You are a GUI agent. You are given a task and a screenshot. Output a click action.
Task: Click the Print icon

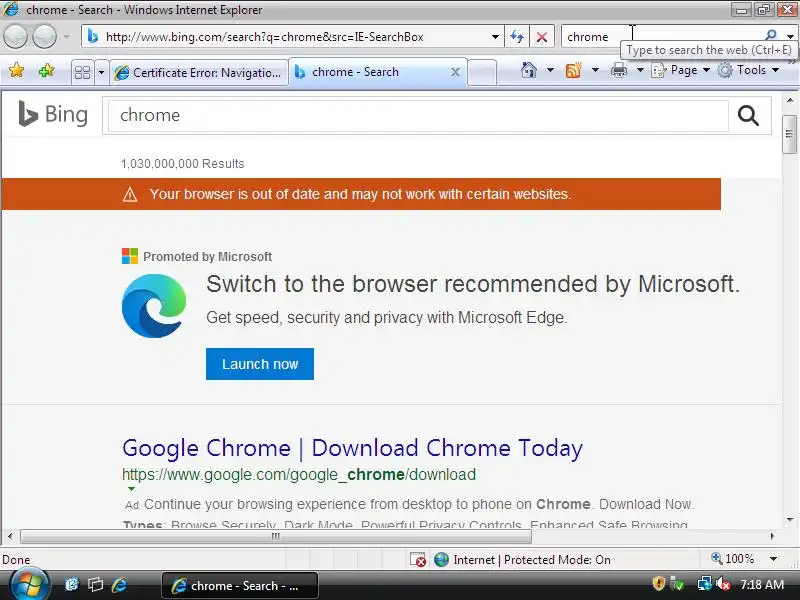pos(619,70)
